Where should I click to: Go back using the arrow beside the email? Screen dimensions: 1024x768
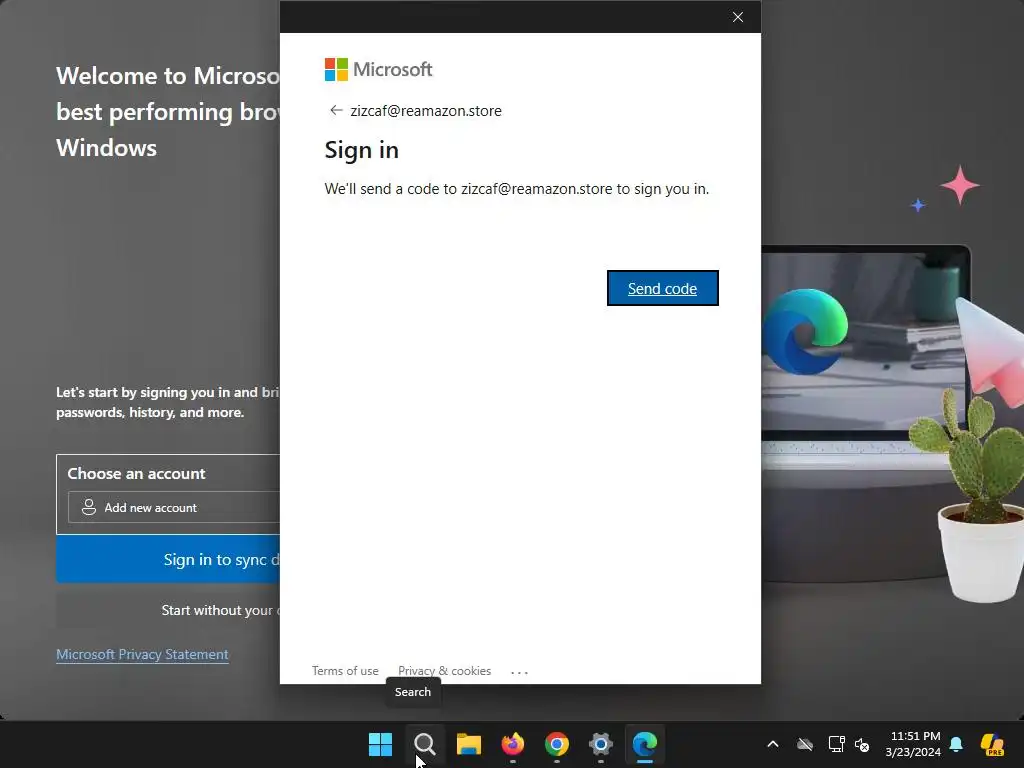tap(336, 110)
